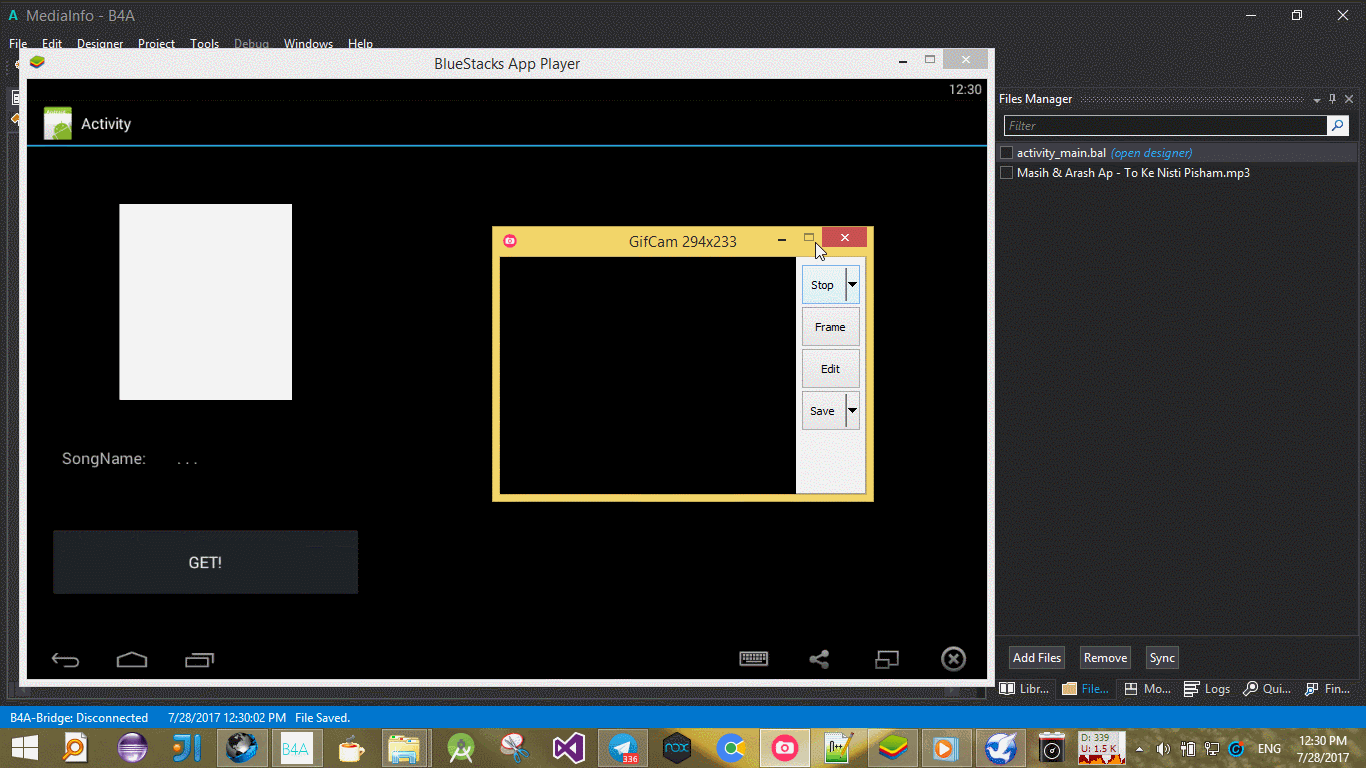The width and height of the screenshot is (1366, 768).
Task: Open the Project menu
Action: pos(156,44)
